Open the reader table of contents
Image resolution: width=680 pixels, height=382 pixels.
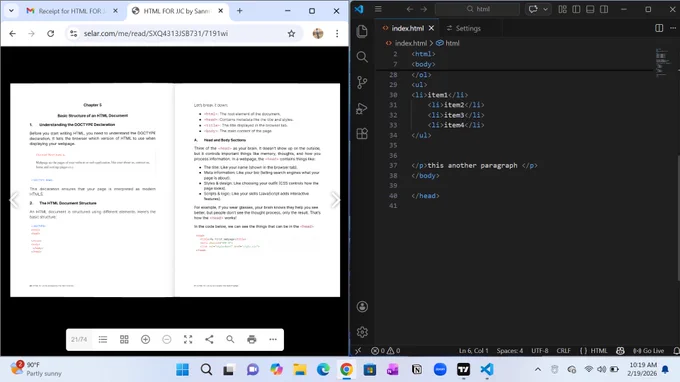[103, 340]
